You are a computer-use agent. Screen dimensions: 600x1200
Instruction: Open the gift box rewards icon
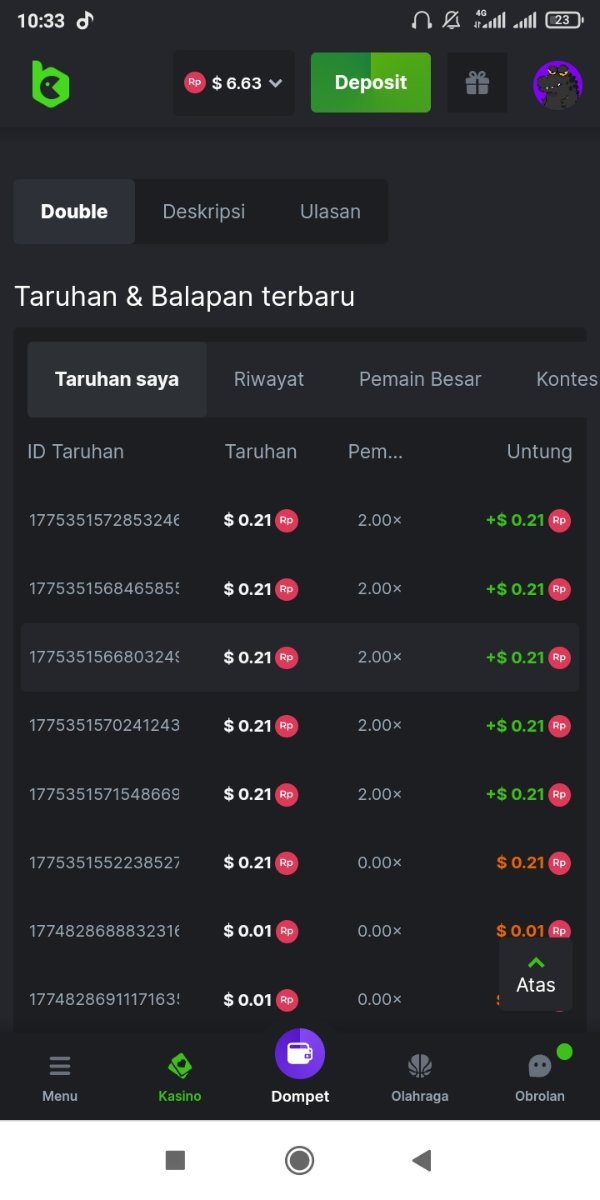click(x=477, y=84)
